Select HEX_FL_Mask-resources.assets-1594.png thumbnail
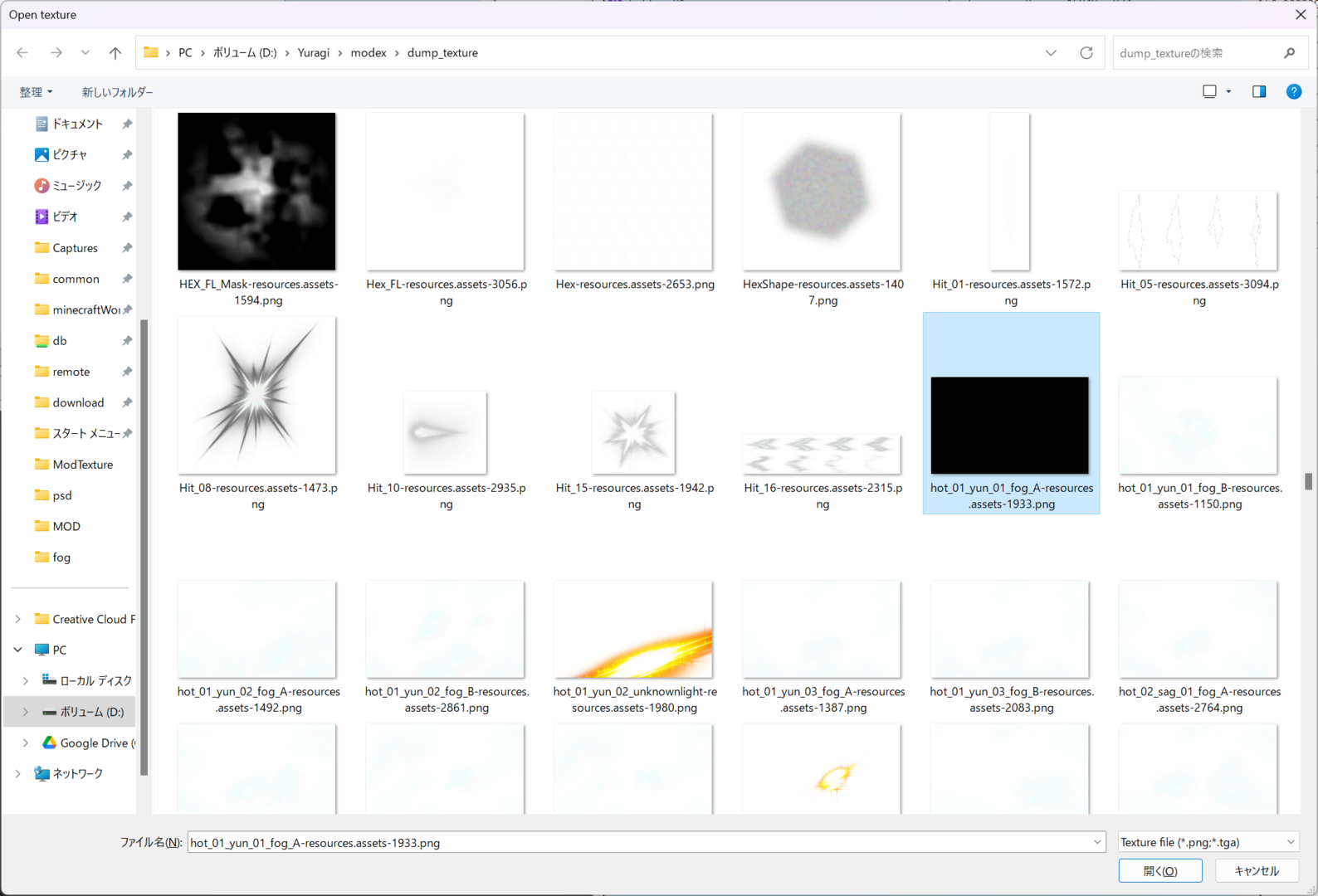The width and height of the screenshot is (1318, 896). point(257,192)
